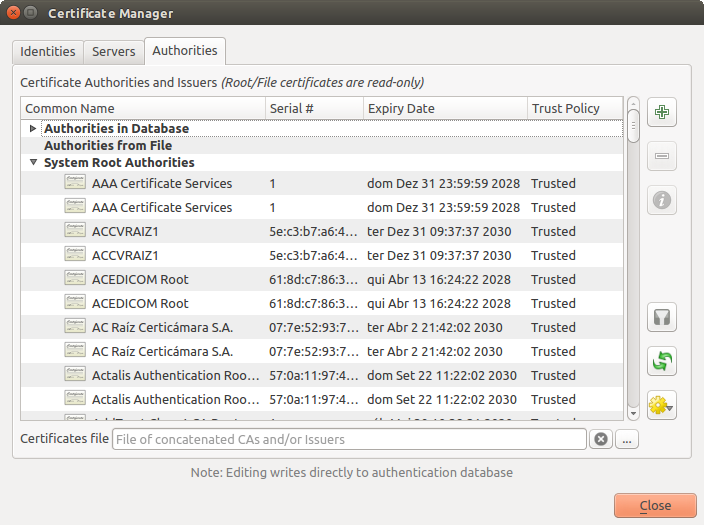Click the vertical scrollbar down arrow
This screenshot has height=525, width=704.
click(632, 412)
